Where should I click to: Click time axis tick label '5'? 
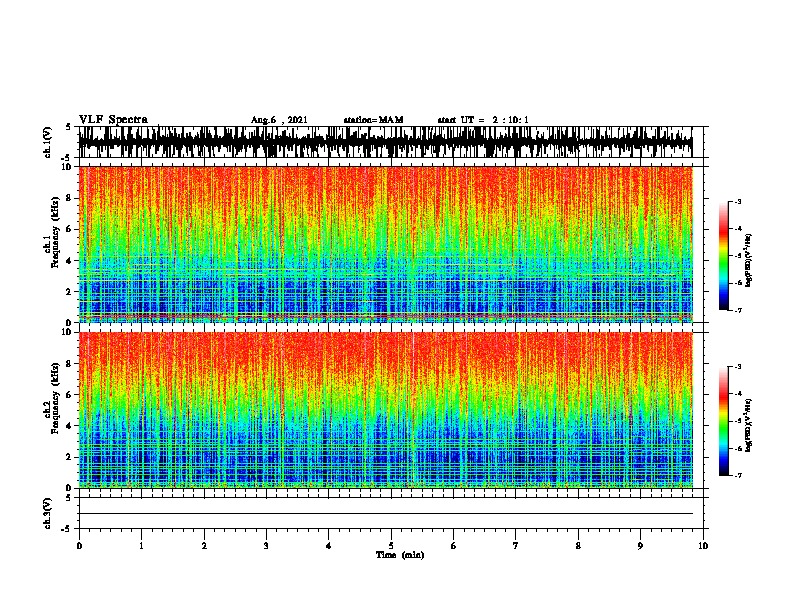click(x=391, y=546)
